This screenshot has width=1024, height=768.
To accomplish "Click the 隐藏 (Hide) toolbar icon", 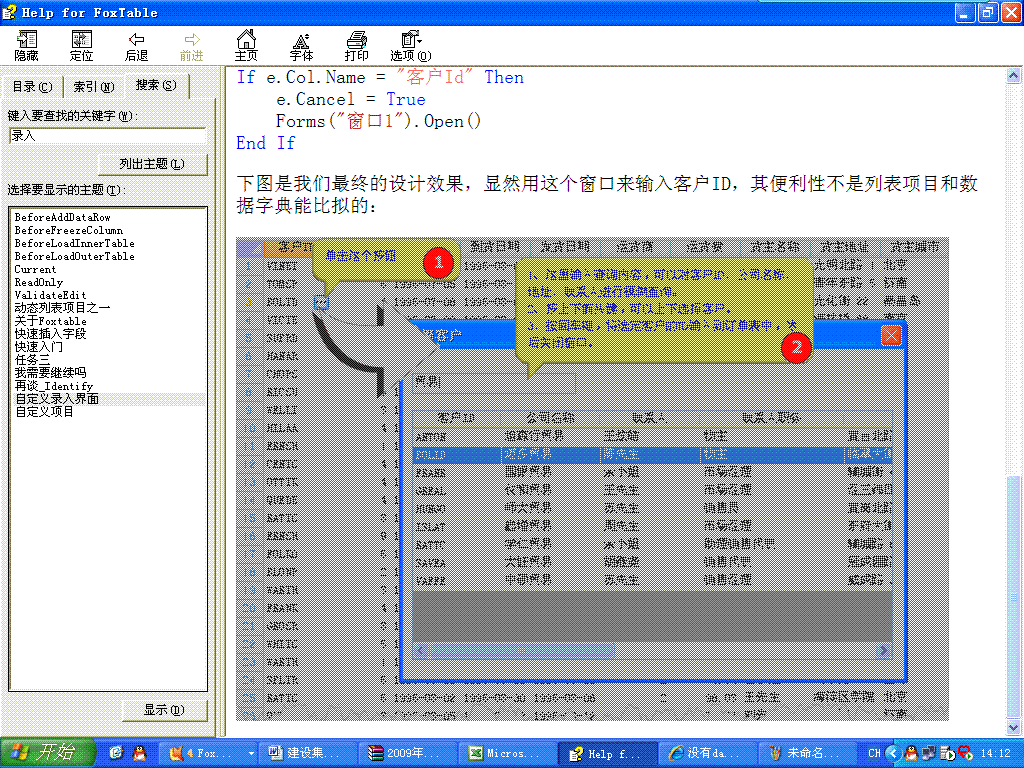I will click(x=27, y=46).
